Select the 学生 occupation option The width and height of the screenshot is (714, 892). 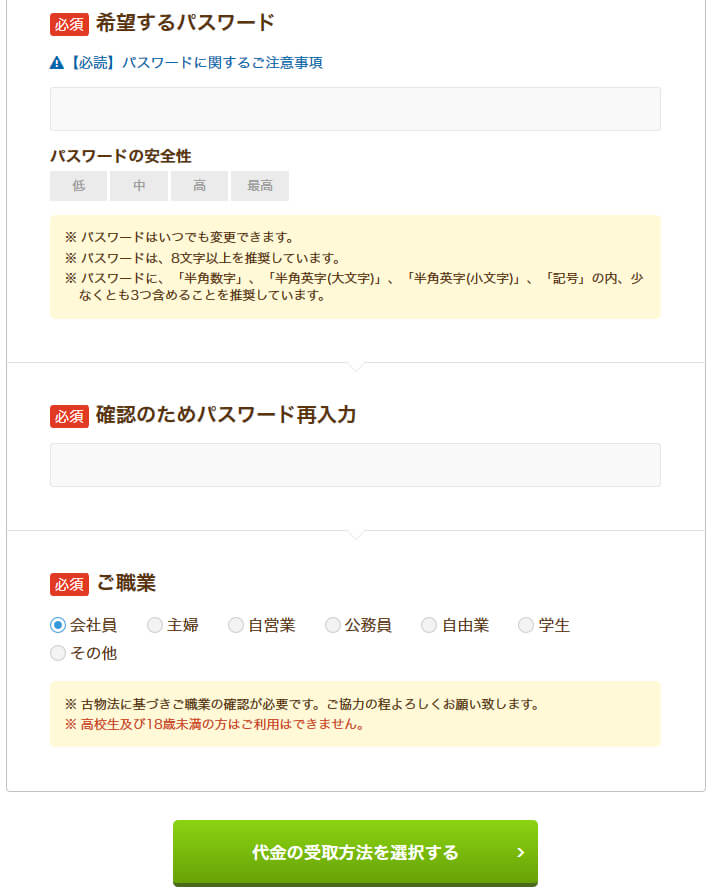click(526, 625)
